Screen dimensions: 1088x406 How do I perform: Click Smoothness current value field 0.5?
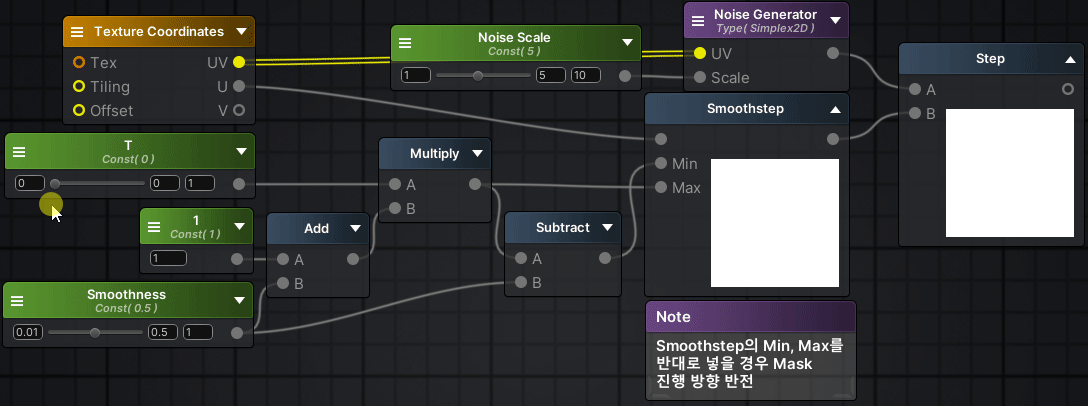click(x=163, y=332)
